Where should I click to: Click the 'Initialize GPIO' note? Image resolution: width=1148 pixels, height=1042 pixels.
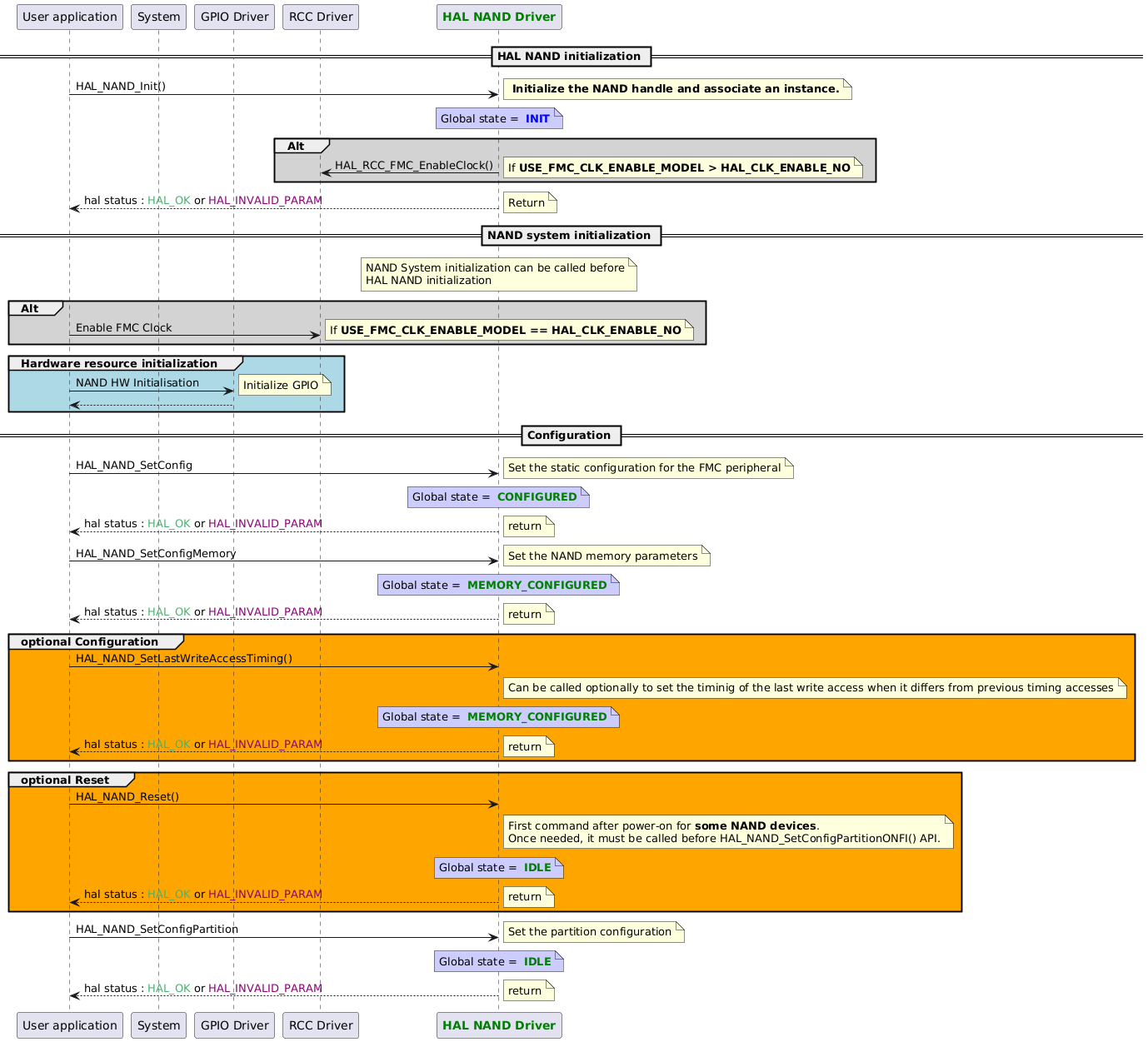click(x=285, y=385)
